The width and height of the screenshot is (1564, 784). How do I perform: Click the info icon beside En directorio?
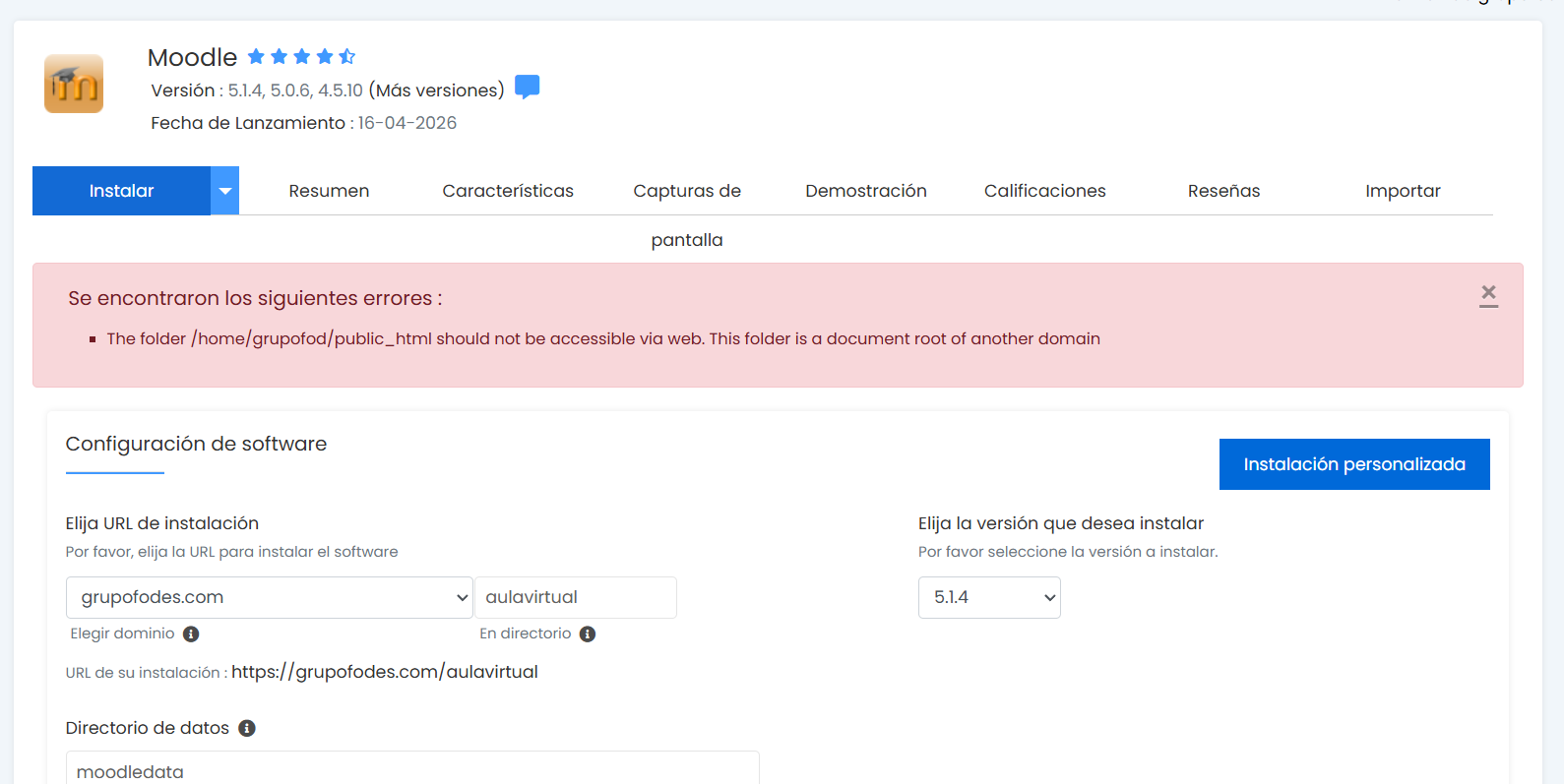pyautogui.click(x=588, y=634)
